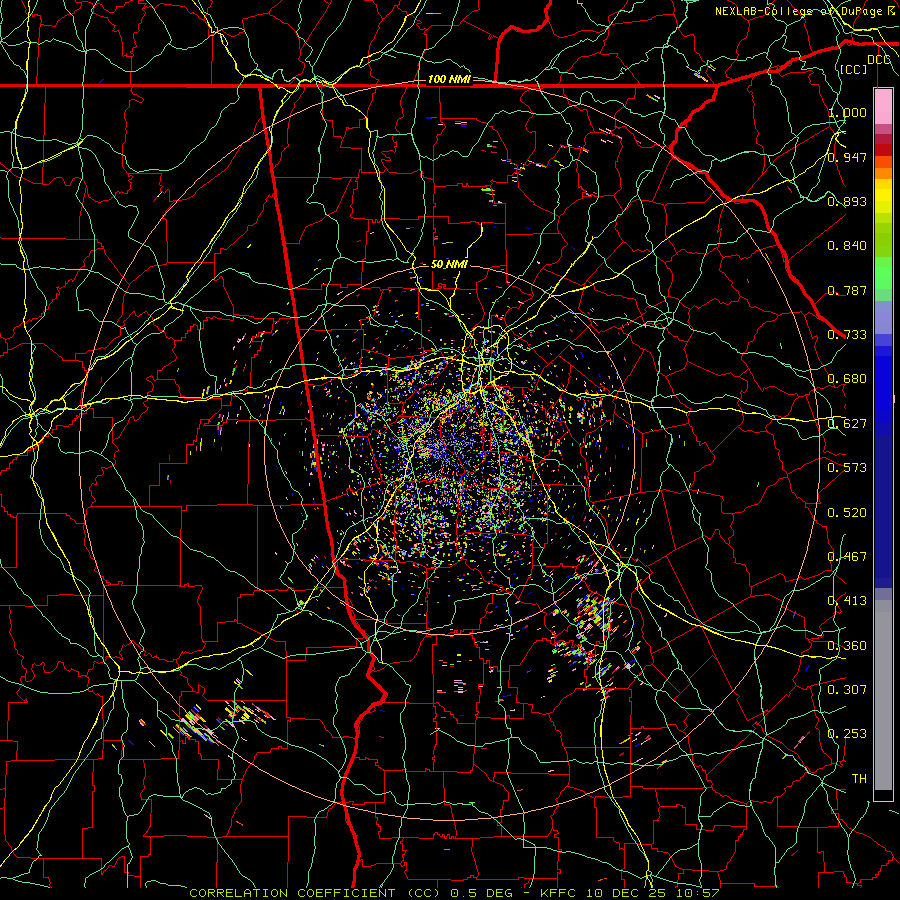Click the 0.627 scale value
Viewport: 900px width, 900px height.
pos(847,423)
